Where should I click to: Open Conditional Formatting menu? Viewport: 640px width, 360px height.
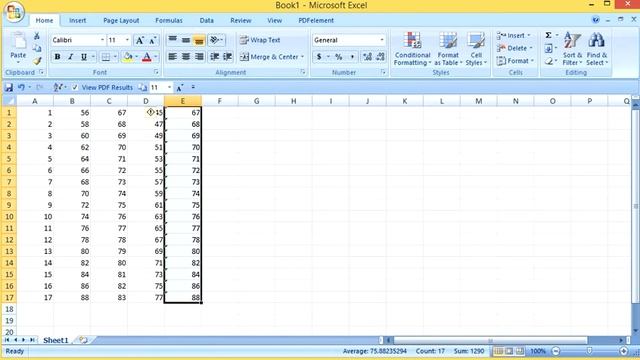[x=412, y=49]
